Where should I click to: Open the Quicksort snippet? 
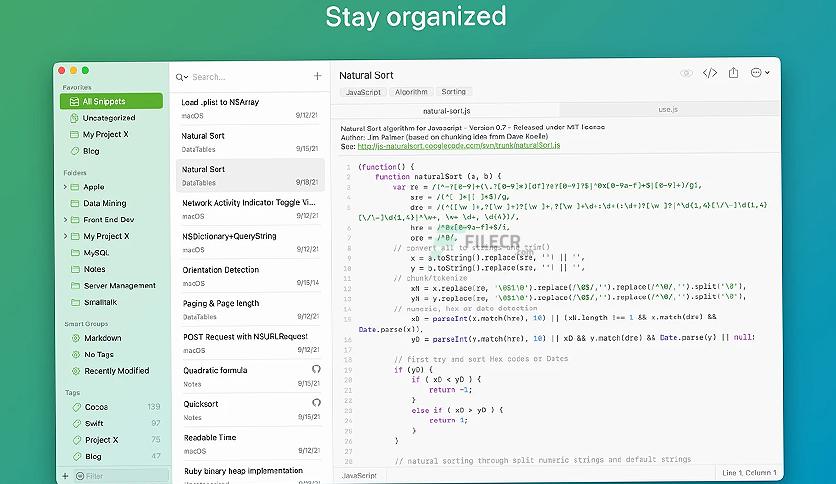pos(250,410)
